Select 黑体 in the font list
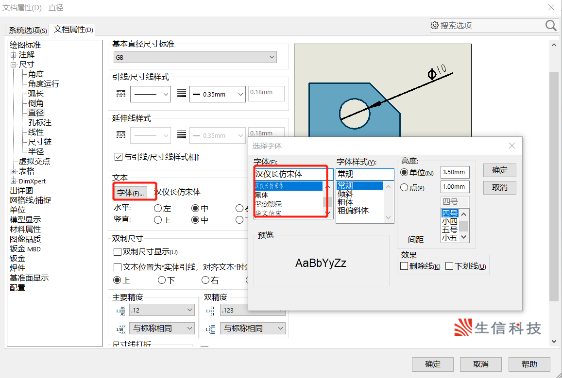The image size is (562, 378). pyautogui.click(x=262, y=195)
